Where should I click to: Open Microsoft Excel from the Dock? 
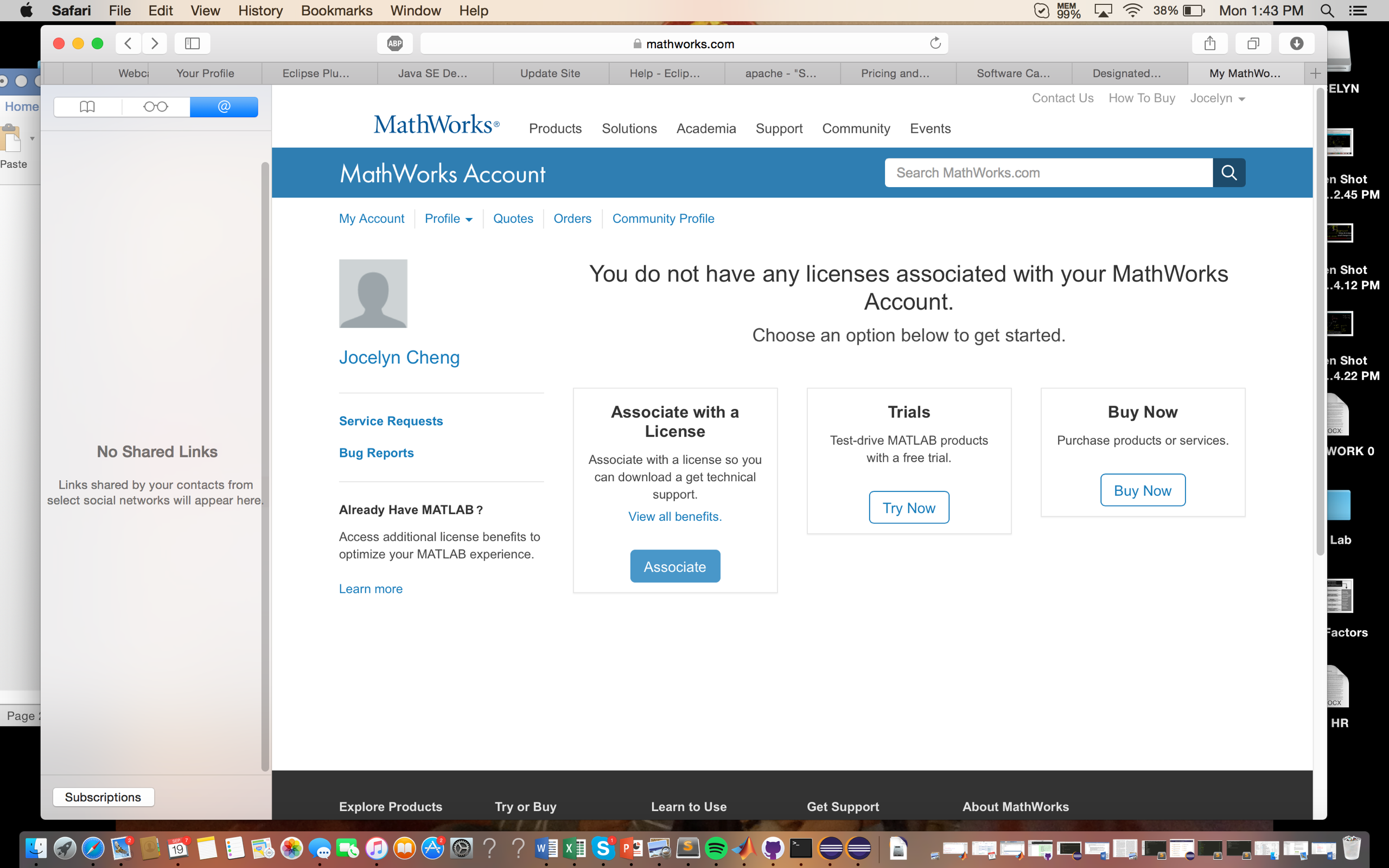[575, 848]
